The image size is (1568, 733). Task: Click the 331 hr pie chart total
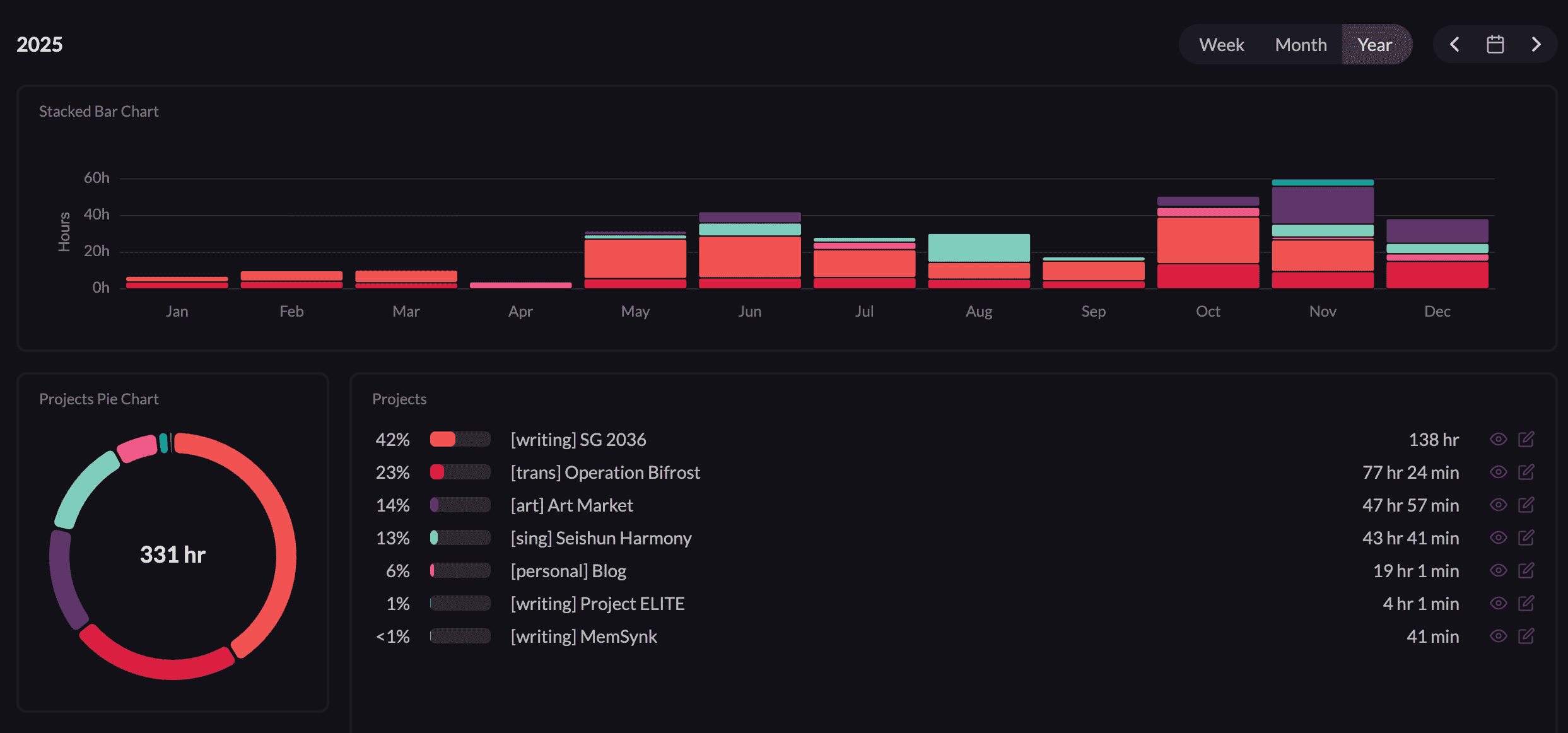(173, 554)
